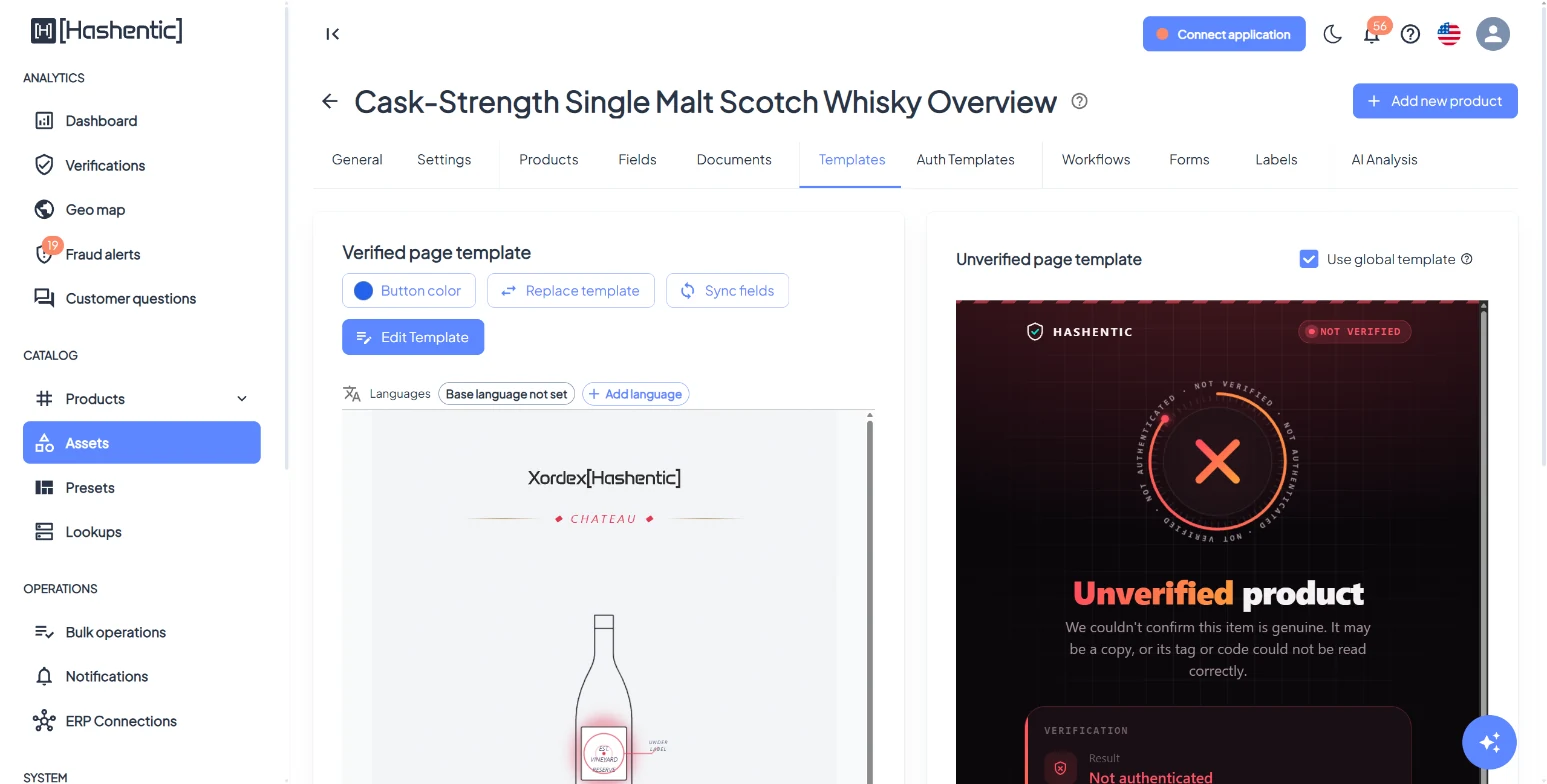Open the Auth Templates tab
The image size is (1547, 784).
pos(965,159)
